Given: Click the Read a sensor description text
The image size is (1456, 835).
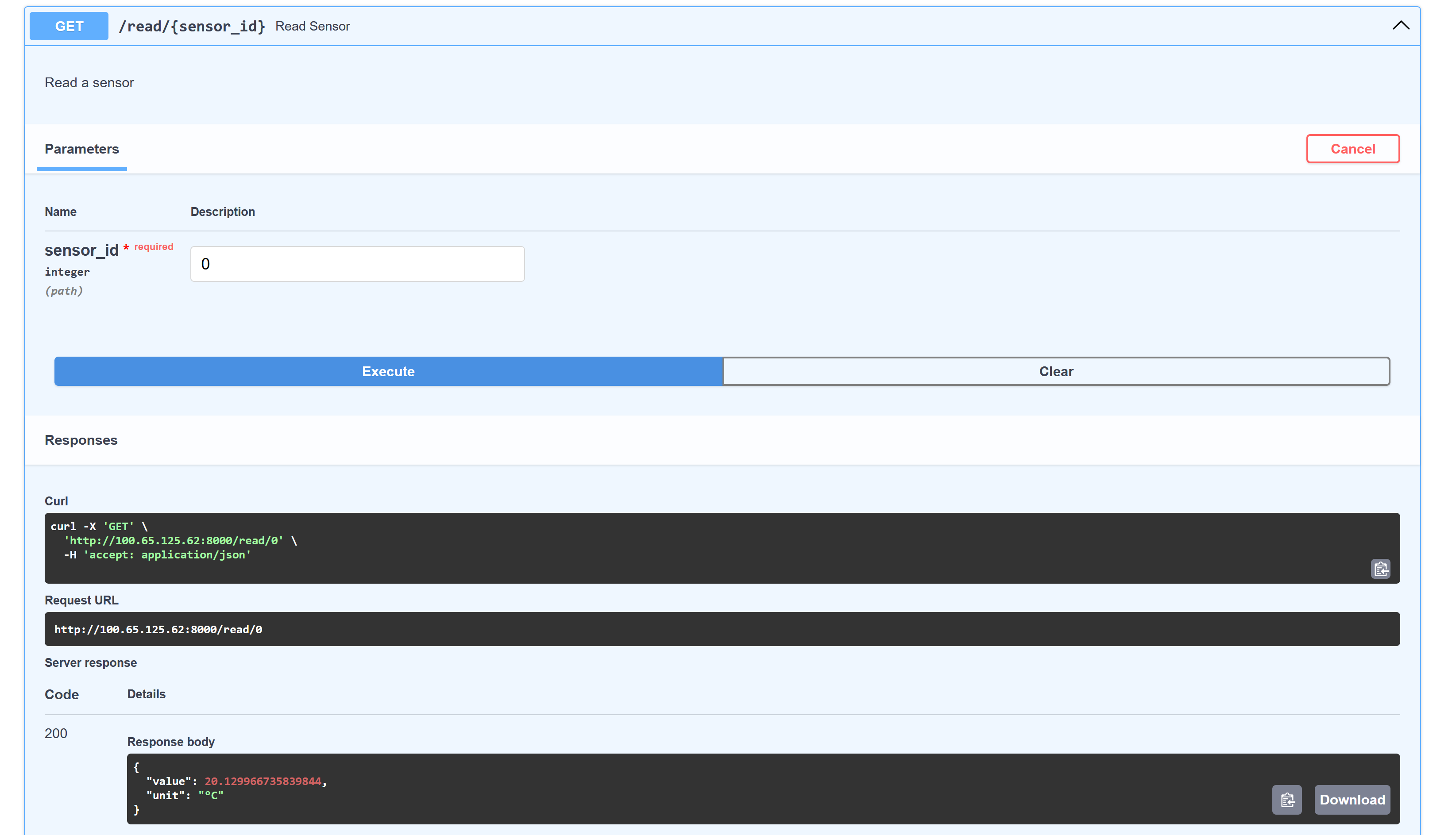Looking at the screenshot, I should (x=89, y=82).
